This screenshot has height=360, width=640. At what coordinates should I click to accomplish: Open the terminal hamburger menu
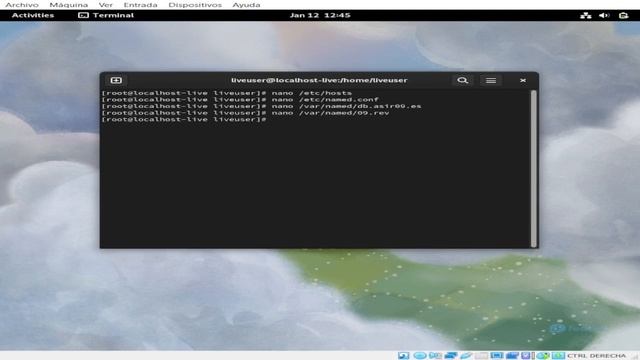(x=491, y=80)
